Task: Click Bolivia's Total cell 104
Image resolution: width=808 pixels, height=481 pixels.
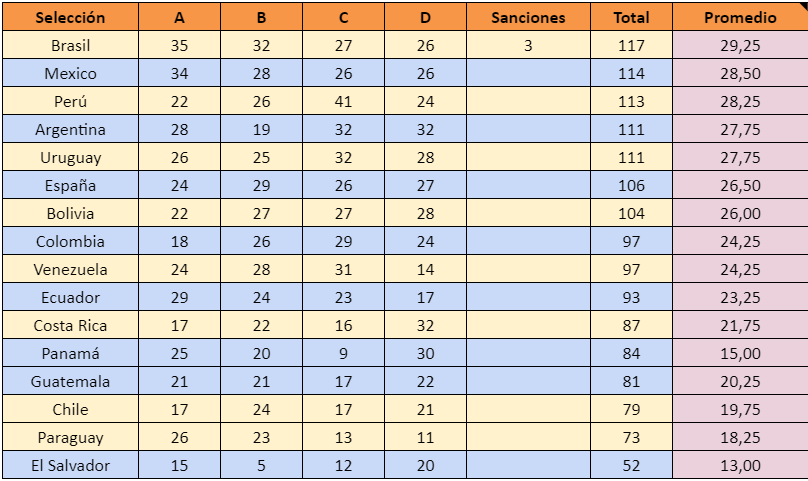Action: click(631, 213)
